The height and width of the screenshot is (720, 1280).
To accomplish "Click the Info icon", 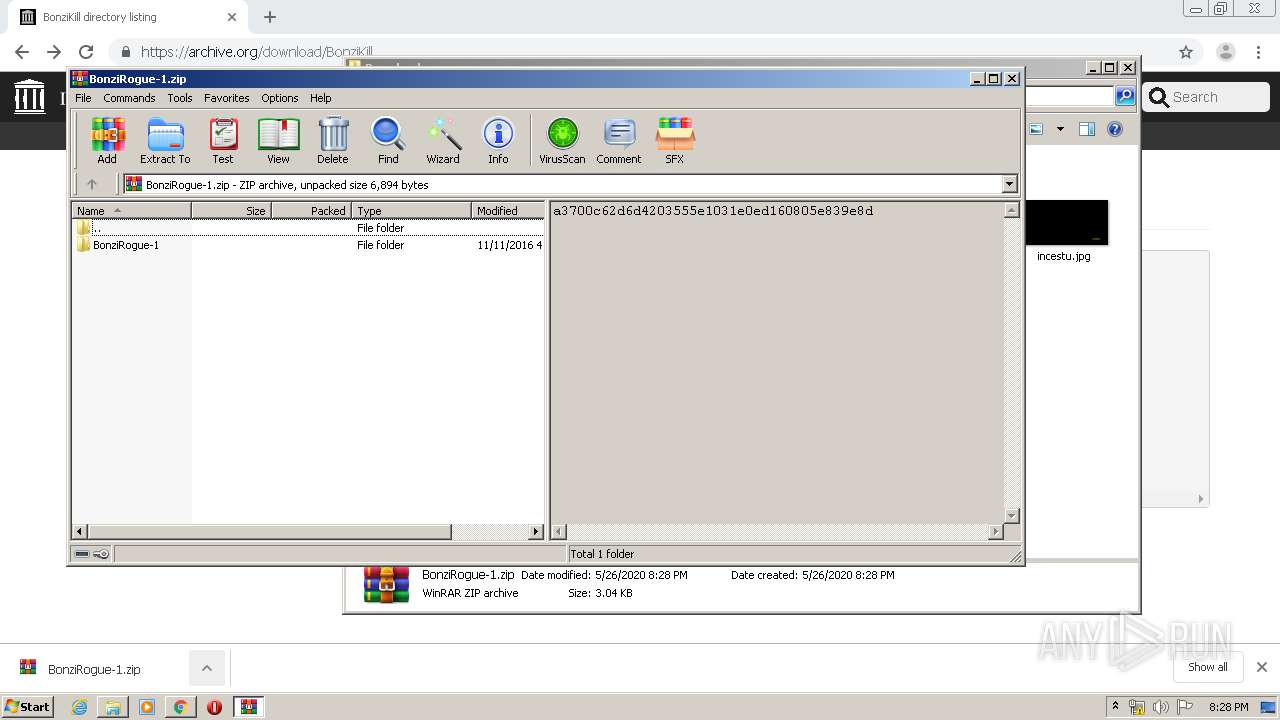I will (498, 140).
